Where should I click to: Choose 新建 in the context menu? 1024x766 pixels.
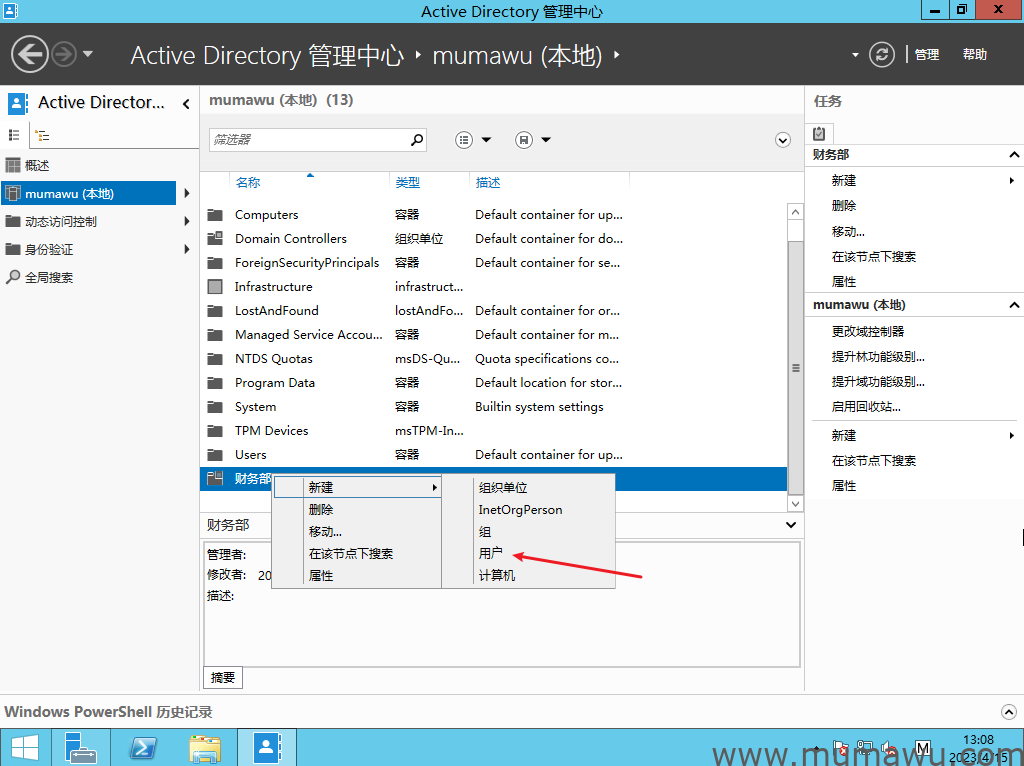(357, 488)
